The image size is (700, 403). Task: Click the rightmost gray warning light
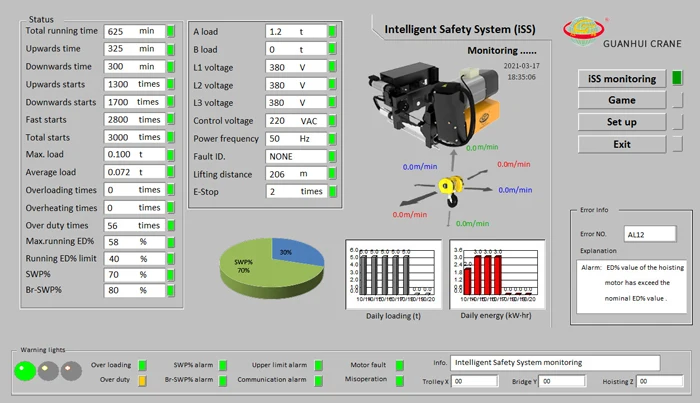71,371
